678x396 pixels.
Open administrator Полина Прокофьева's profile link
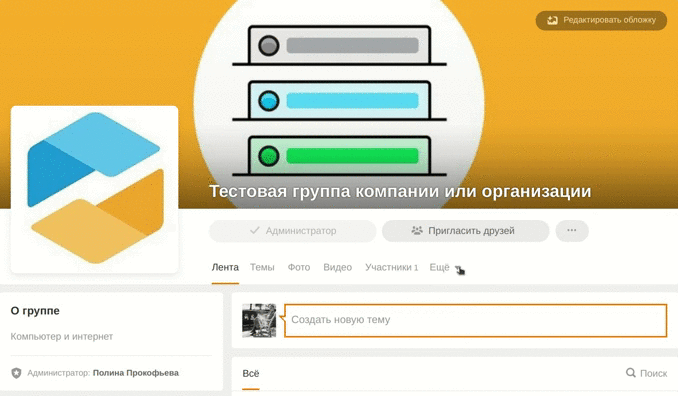pyautogui.click(x=136, y=373)
